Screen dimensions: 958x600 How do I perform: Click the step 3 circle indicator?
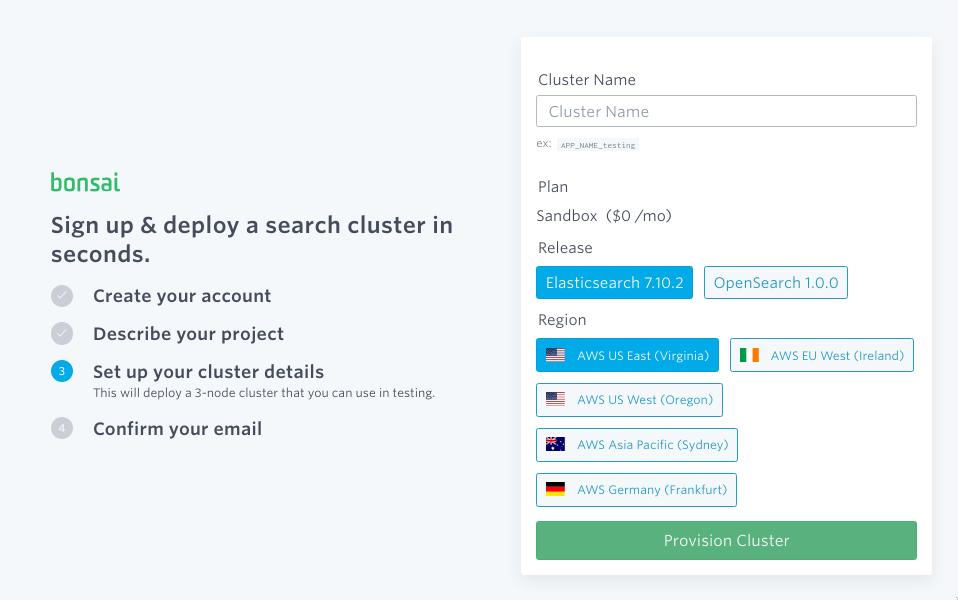(x=62, y=371)
